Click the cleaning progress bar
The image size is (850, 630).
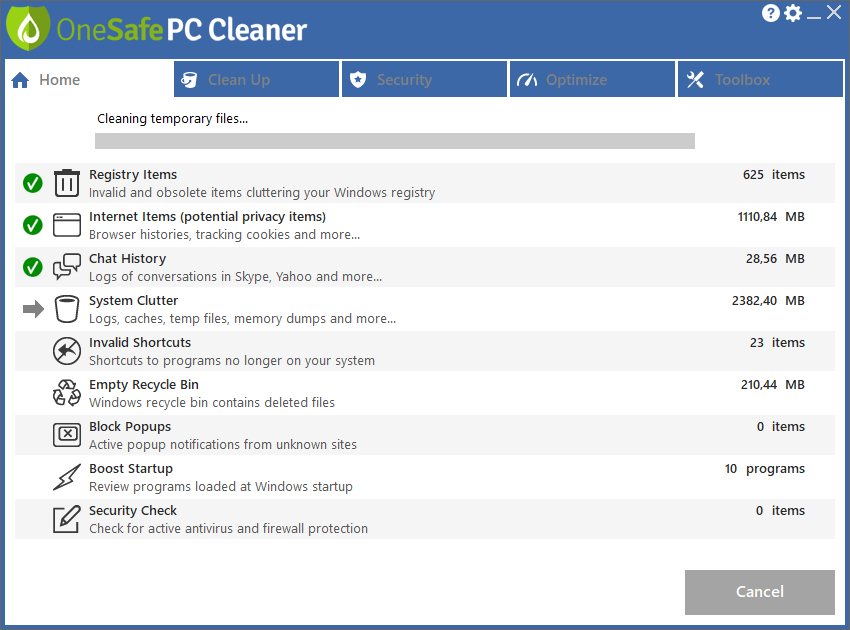point(395,141)
